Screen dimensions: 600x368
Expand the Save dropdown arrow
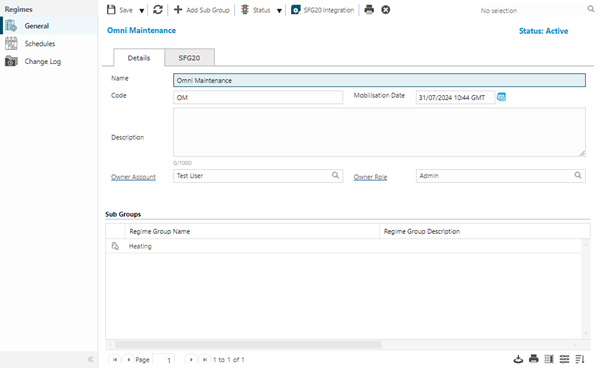pos(142,10)
